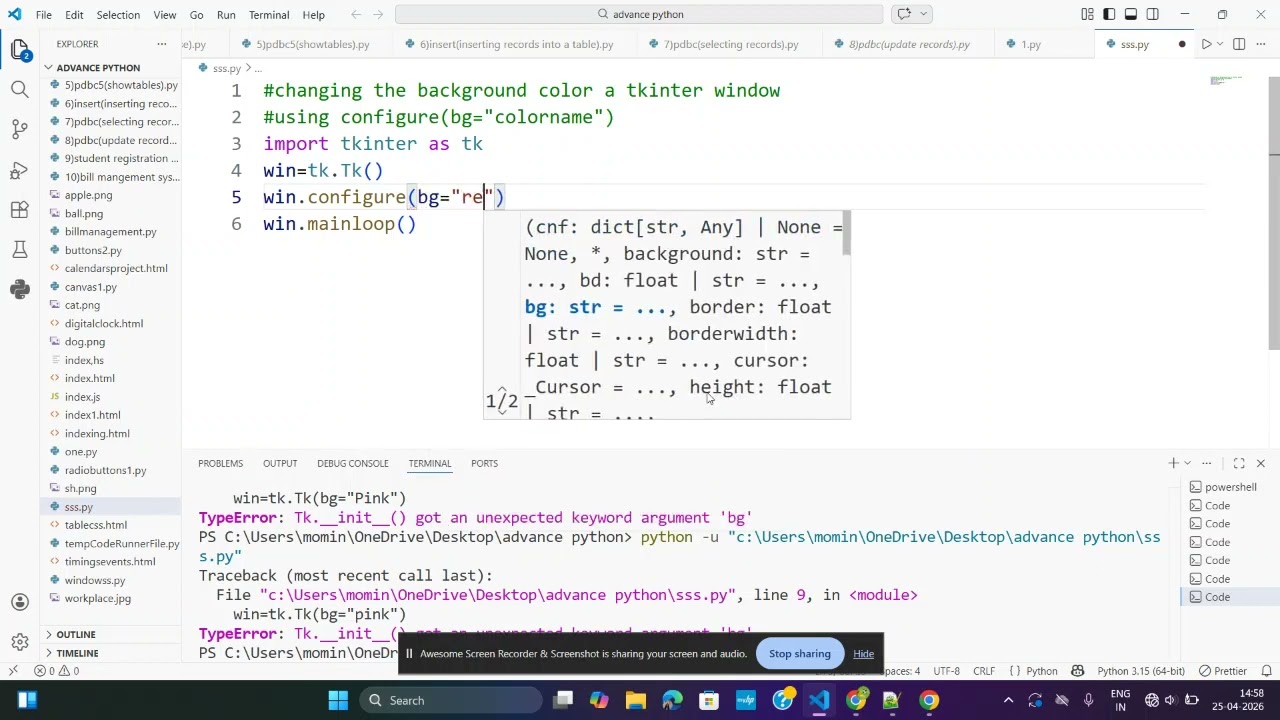Click the advance python search bar
Screen dimensions: 1280x720
coord(639,14)
